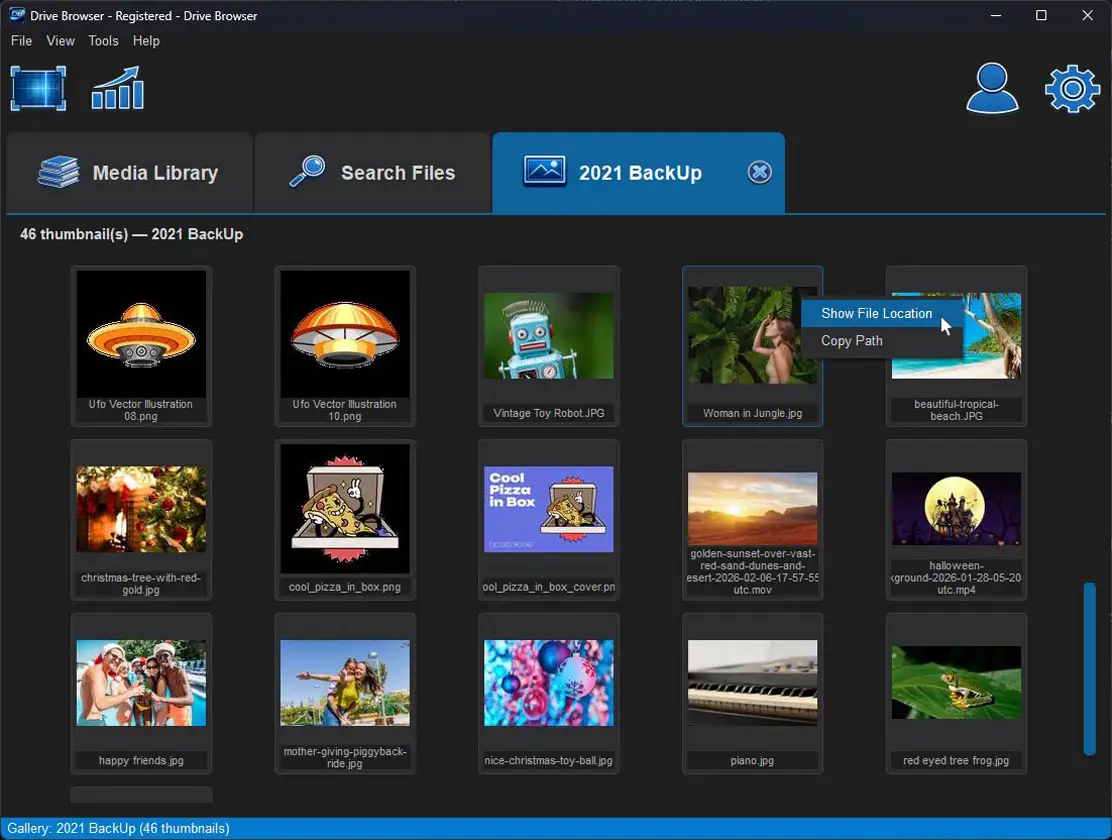Close the 2021 BackUp tab
Screen dimensions: 1112x840
(x=759, y=173)
